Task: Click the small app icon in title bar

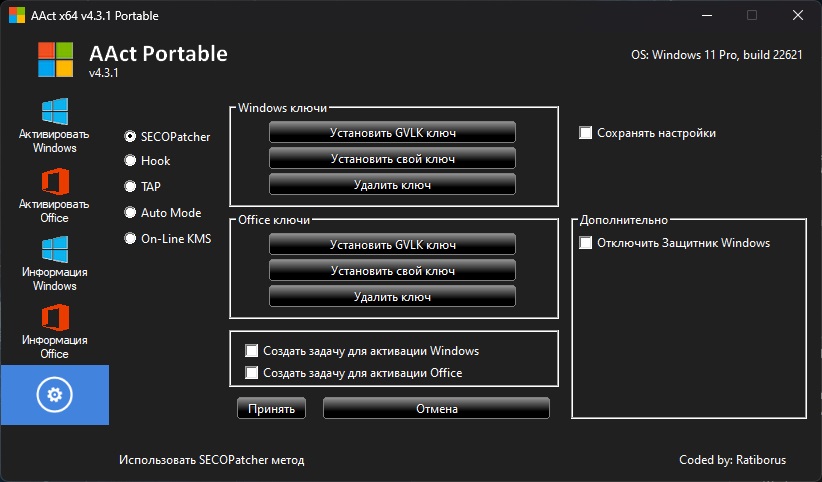Action: (x=17, y=16)
